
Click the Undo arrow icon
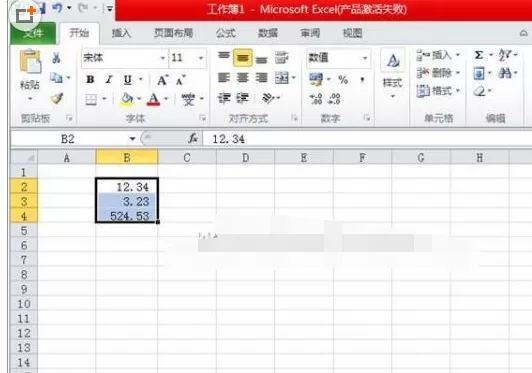pyautogui.click(x=57, y=7)
